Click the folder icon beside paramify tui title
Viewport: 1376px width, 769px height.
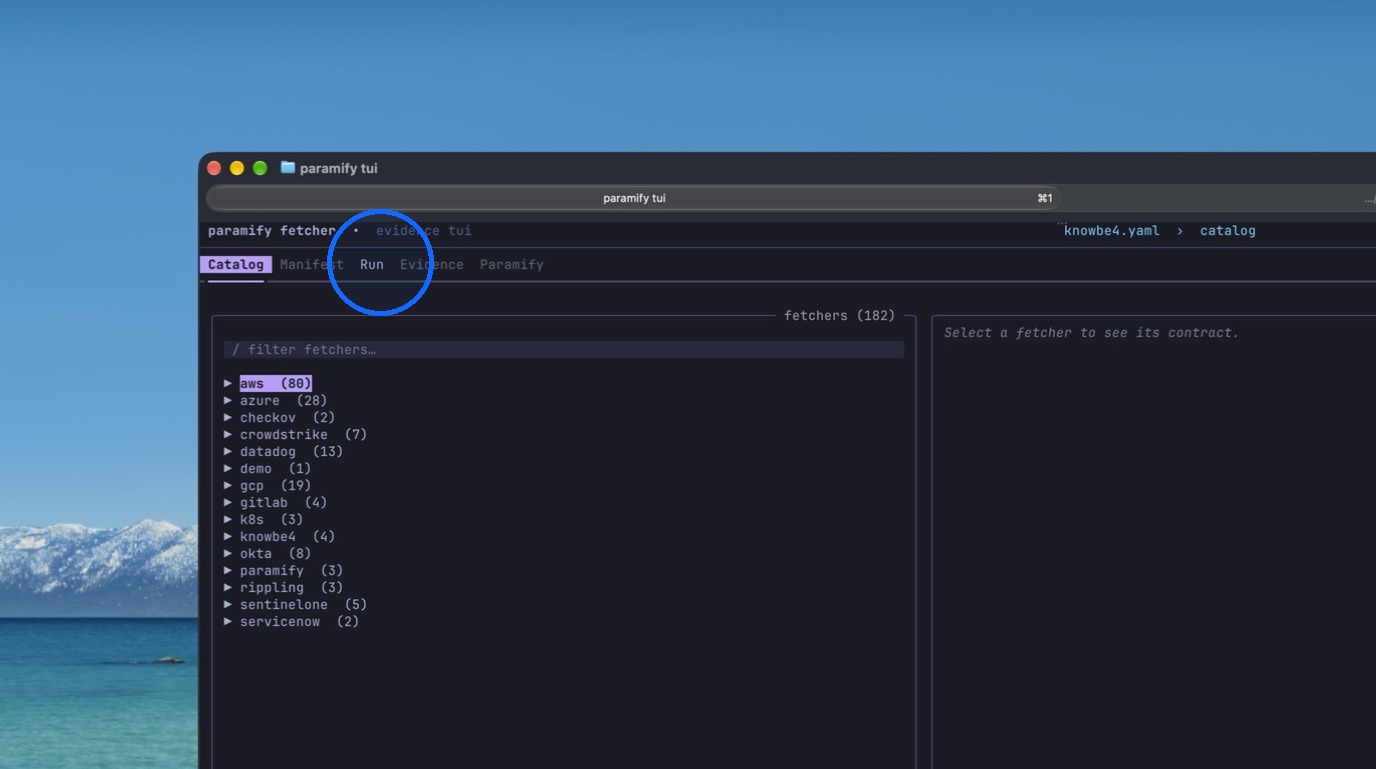click(x=288, y=168)
